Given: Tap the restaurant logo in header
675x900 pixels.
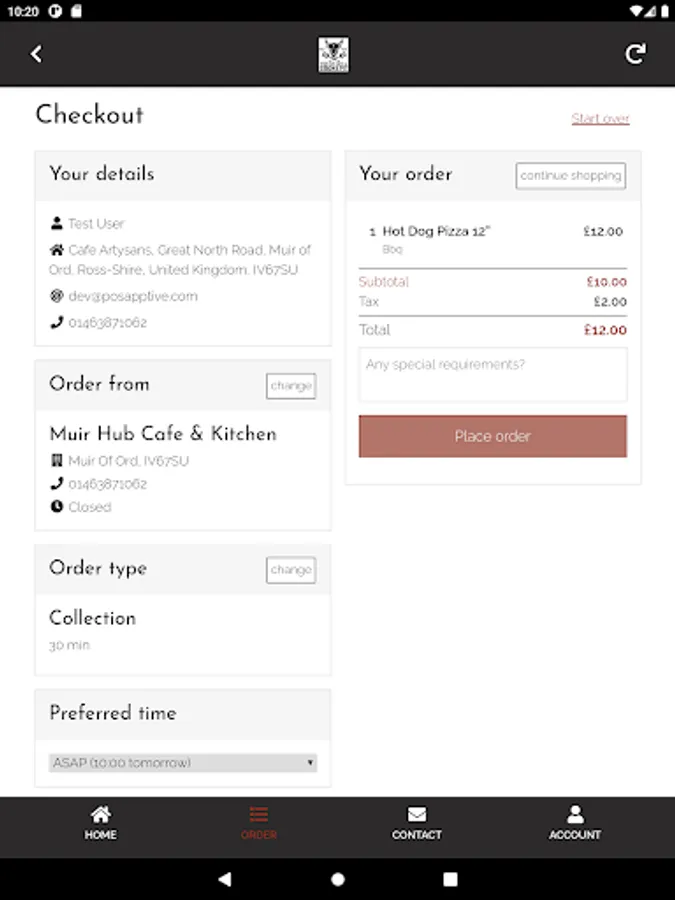Looking at the screenshot, I should [333, 54].
